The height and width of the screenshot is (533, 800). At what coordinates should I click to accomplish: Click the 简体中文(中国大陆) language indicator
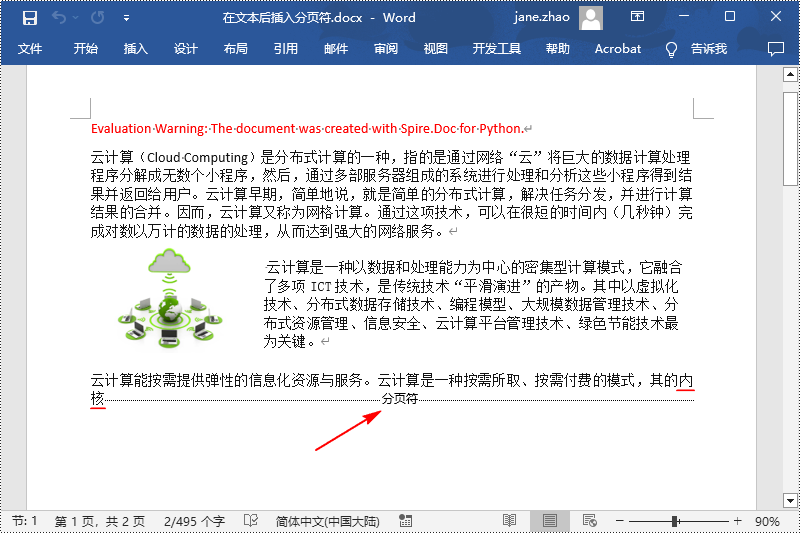[328, 521]
